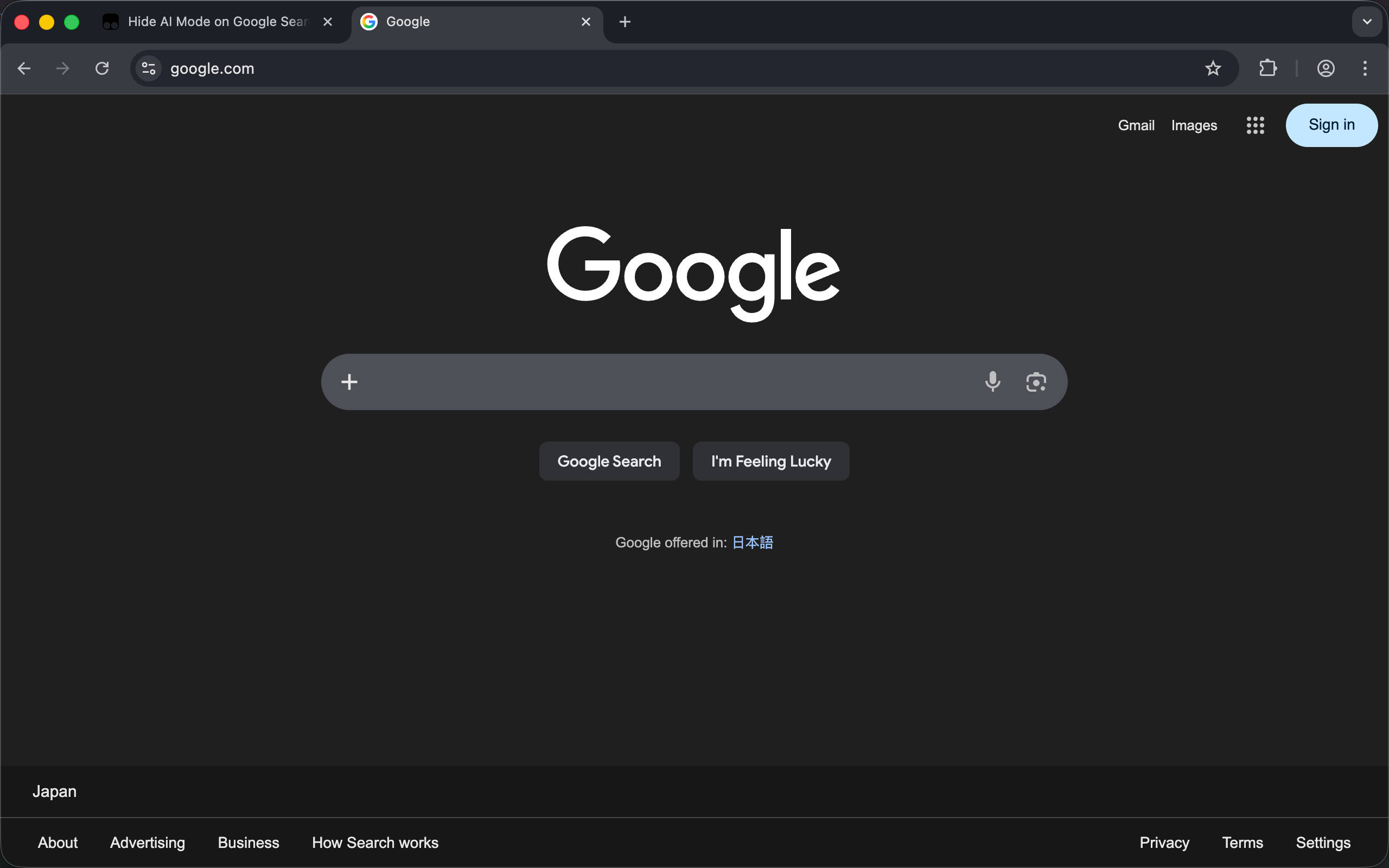Open Settings in the footer
This screenshot has width=1389, height=868.
(1322, 842)
